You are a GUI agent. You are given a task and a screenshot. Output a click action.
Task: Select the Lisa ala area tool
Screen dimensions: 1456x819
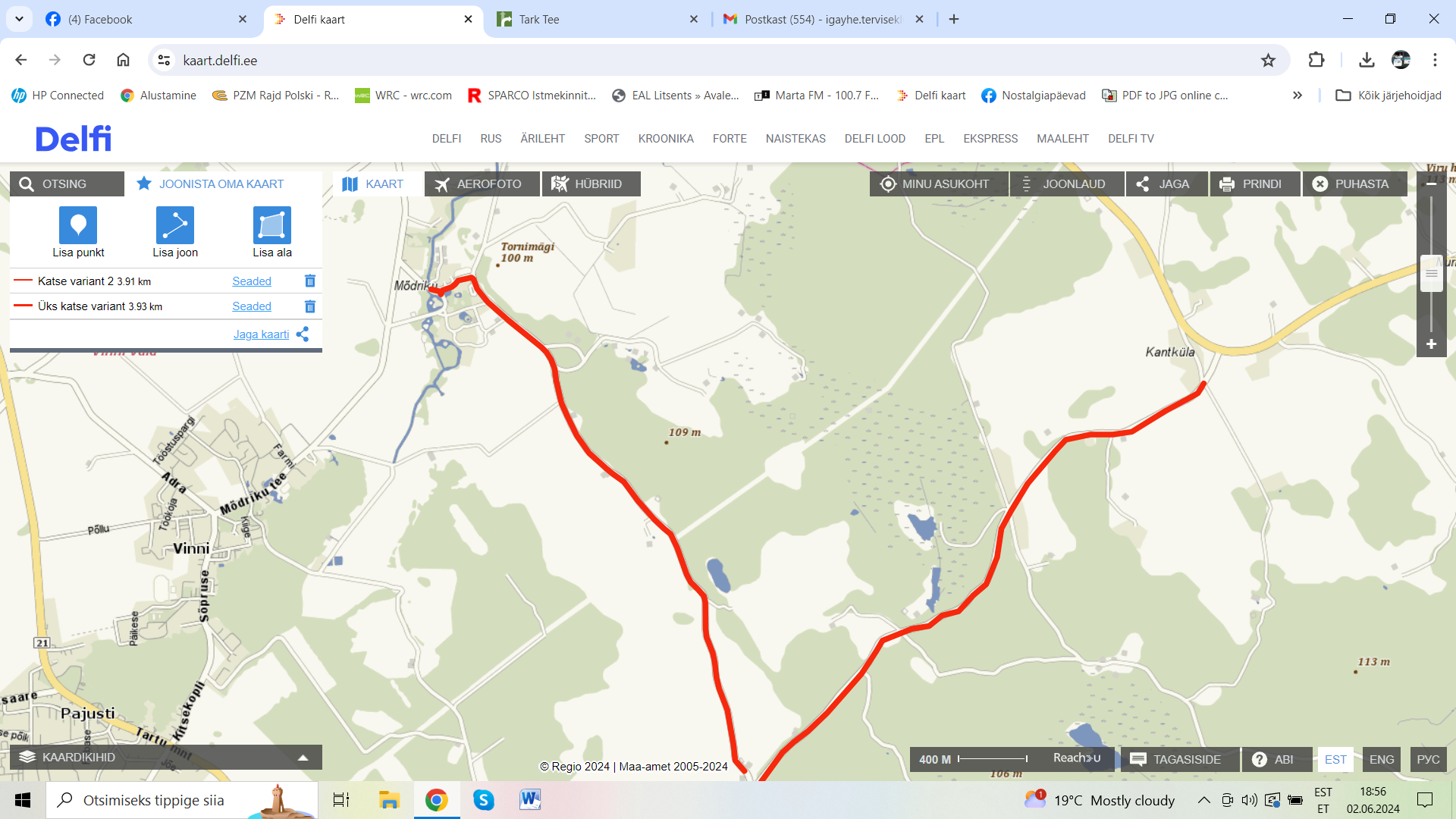[x=272, y=232]
